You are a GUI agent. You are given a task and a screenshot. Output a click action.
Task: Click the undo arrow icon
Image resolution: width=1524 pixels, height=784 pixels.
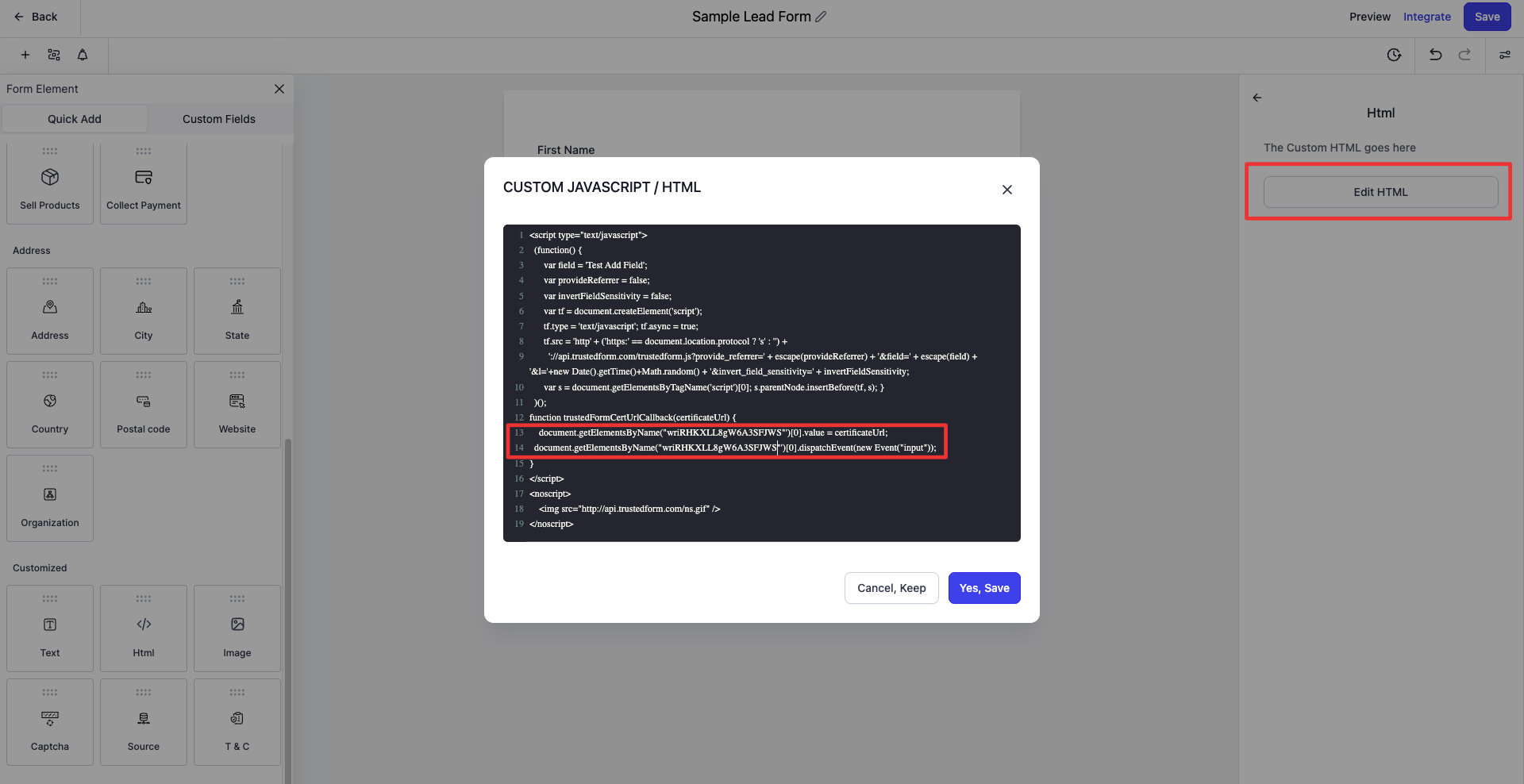coord(1435,55)
